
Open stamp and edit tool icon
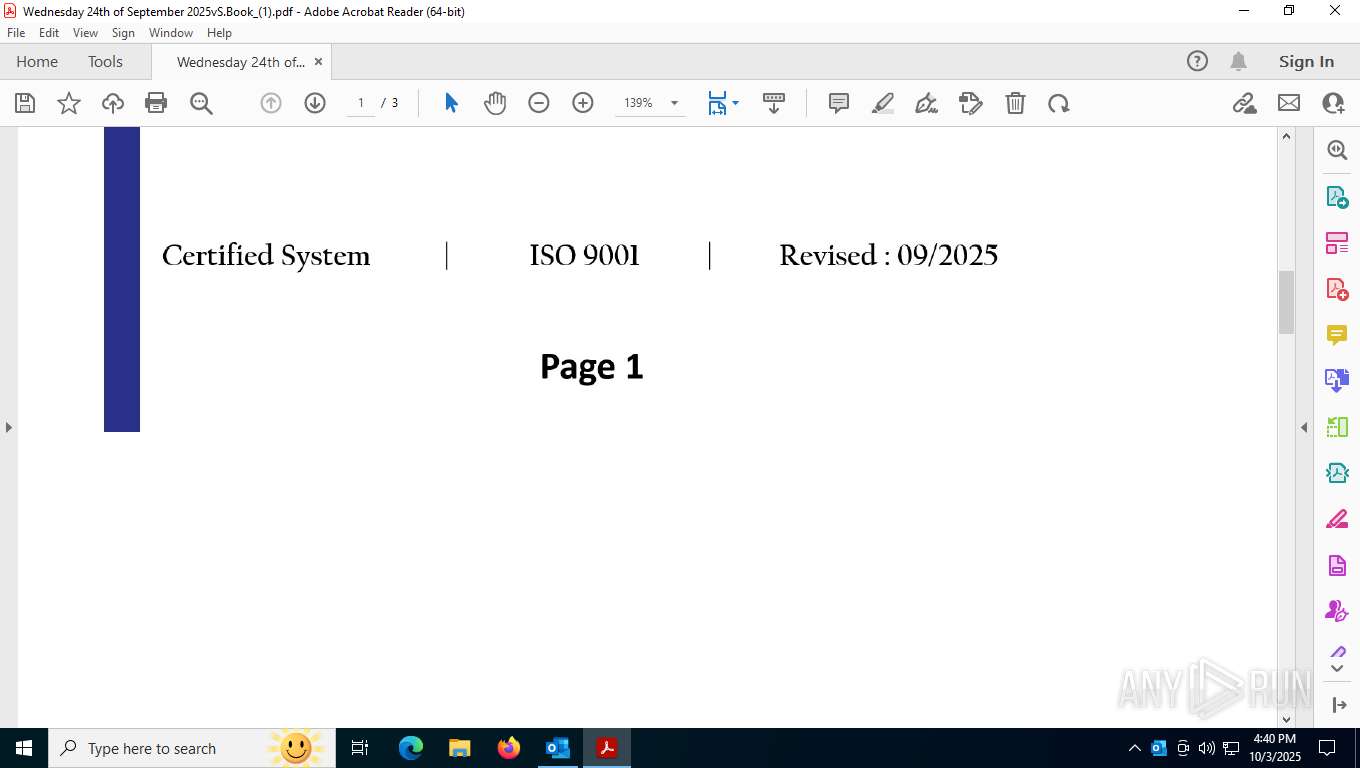coord(971,103)
